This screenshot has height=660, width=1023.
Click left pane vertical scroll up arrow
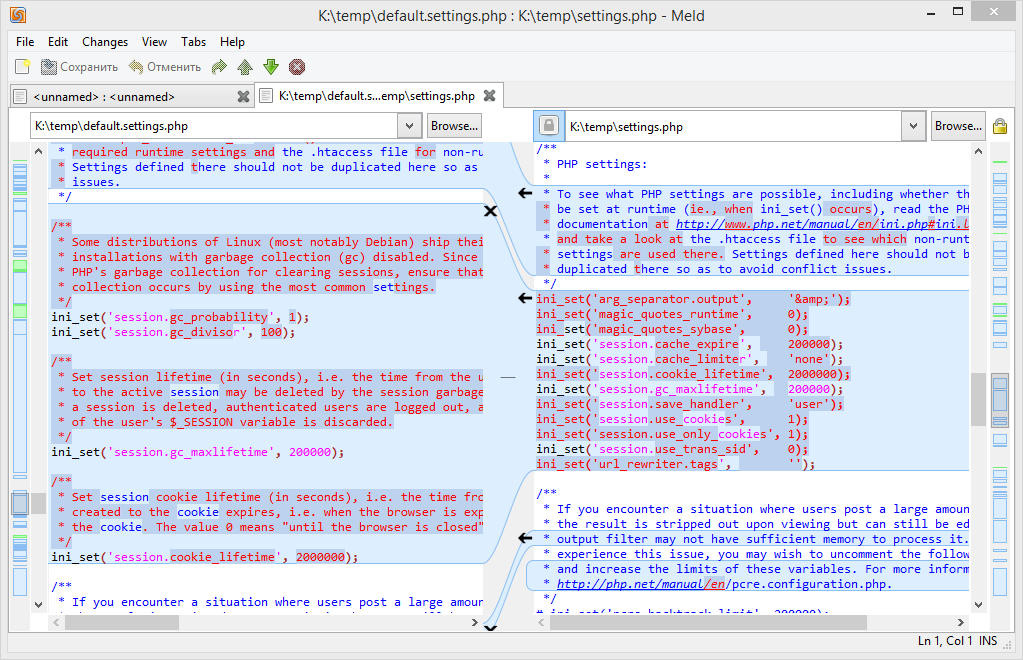pyautogui.click(x=38, y=151)
